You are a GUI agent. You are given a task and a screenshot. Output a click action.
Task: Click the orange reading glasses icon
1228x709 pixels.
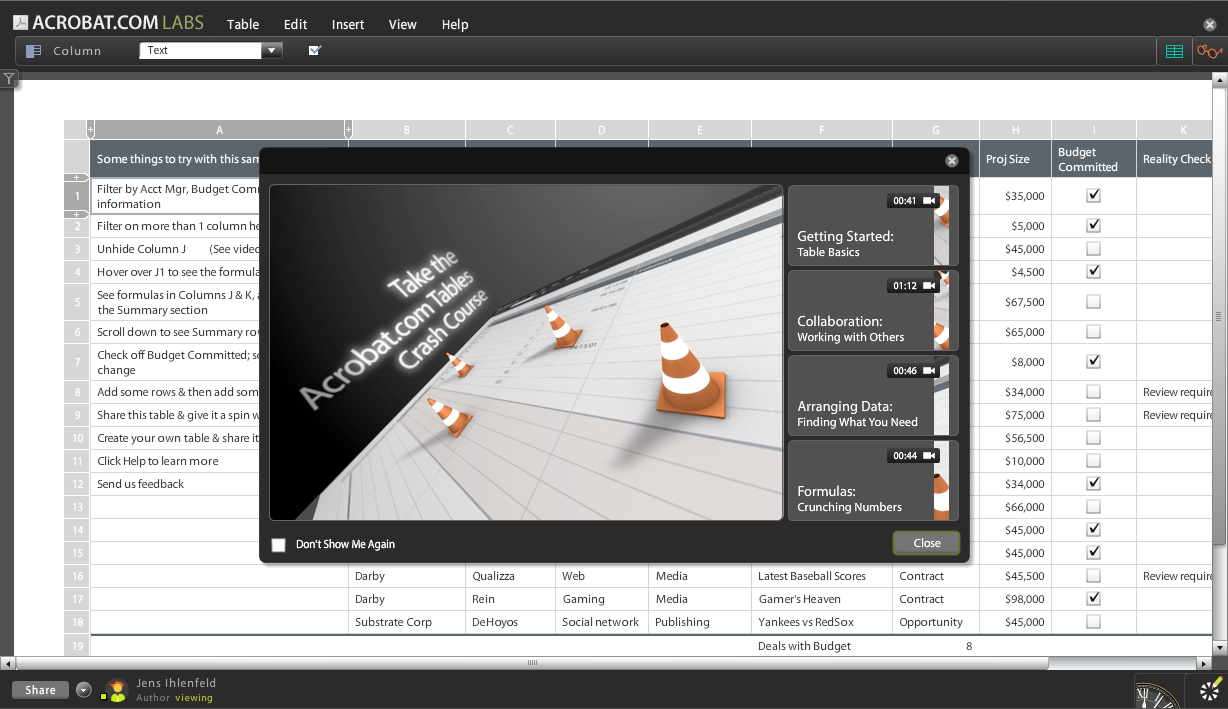pyautogui.click(x=1209, y=50)
